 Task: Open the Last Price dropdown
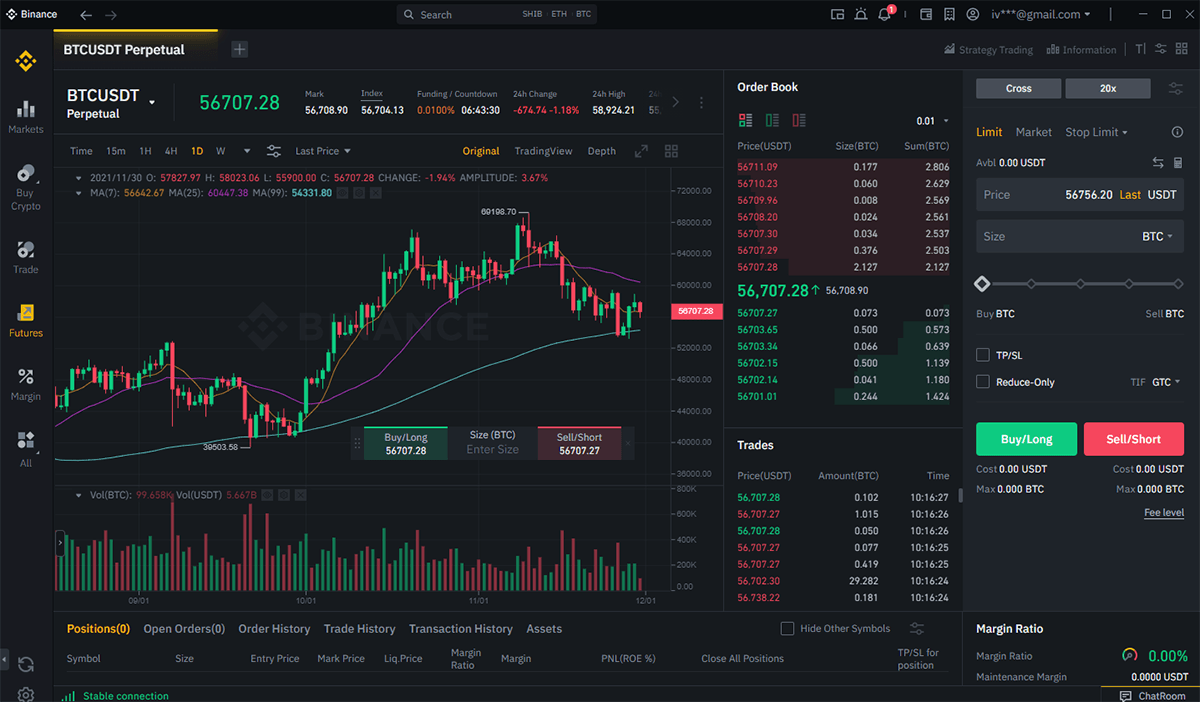tap(323, 151)
